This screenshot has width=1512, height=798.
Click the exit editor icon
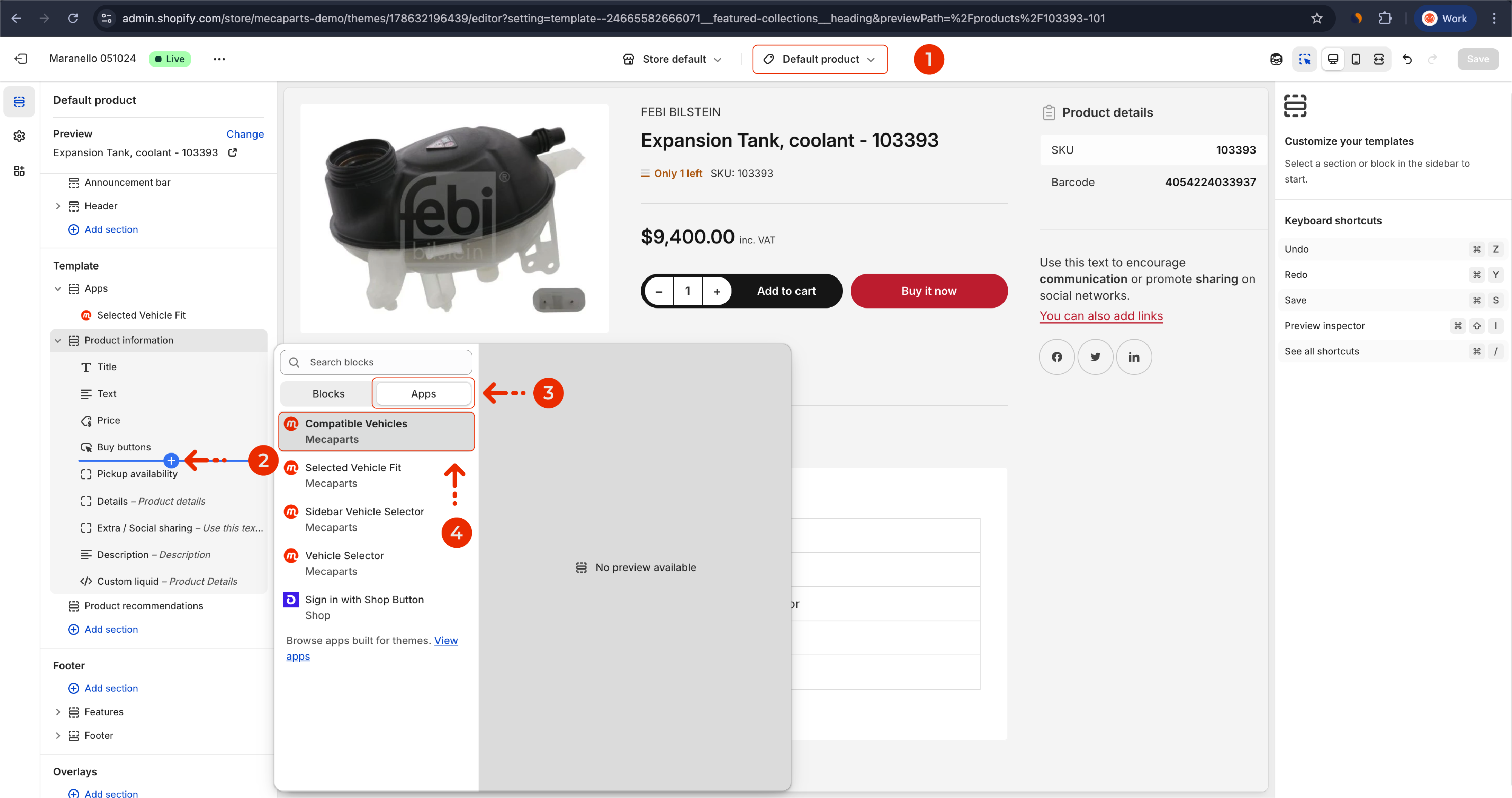(21, 59)
